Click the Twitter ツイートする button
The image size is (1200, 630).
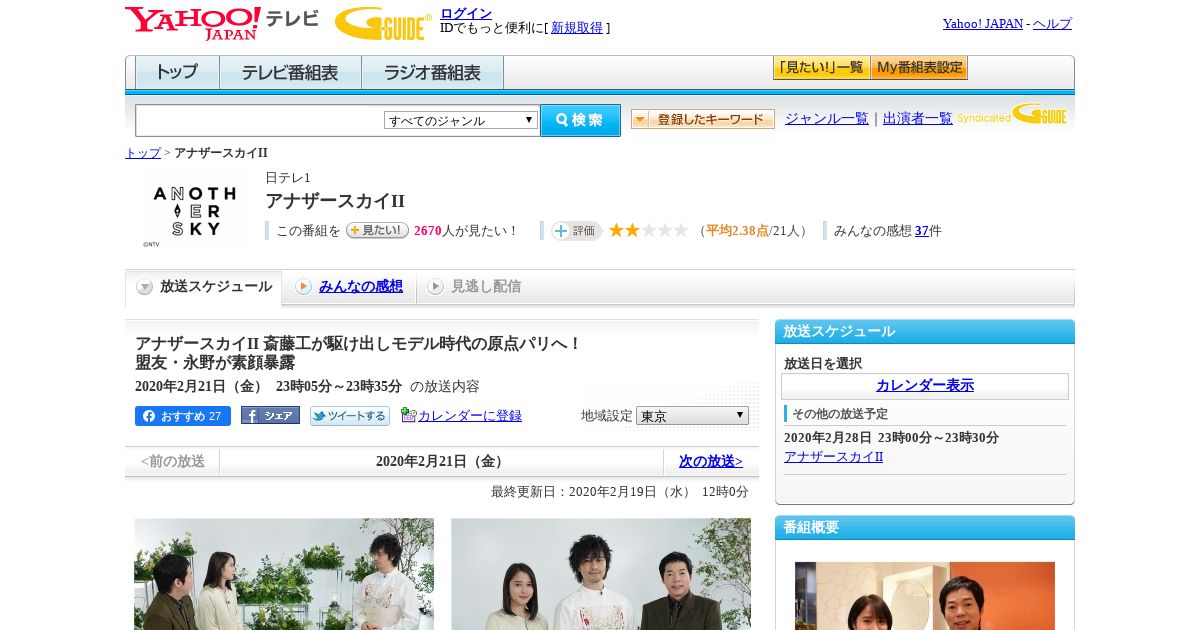click(349, 416)
